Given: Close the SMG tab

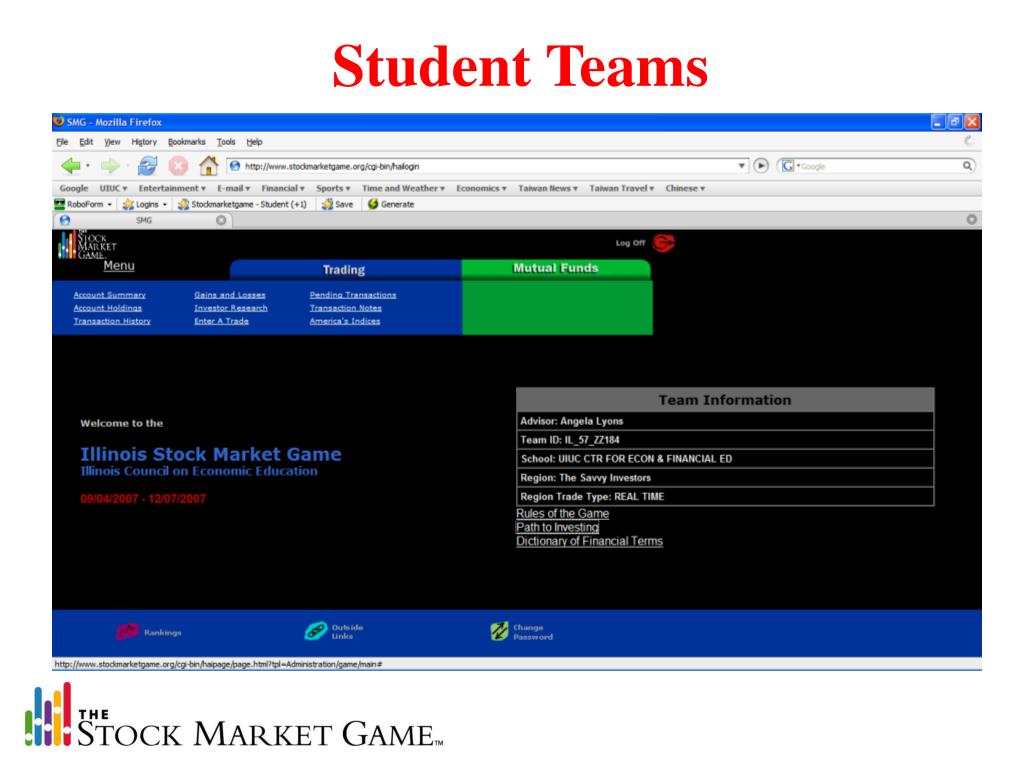Looking at the screenshot, I should (221, 220).
